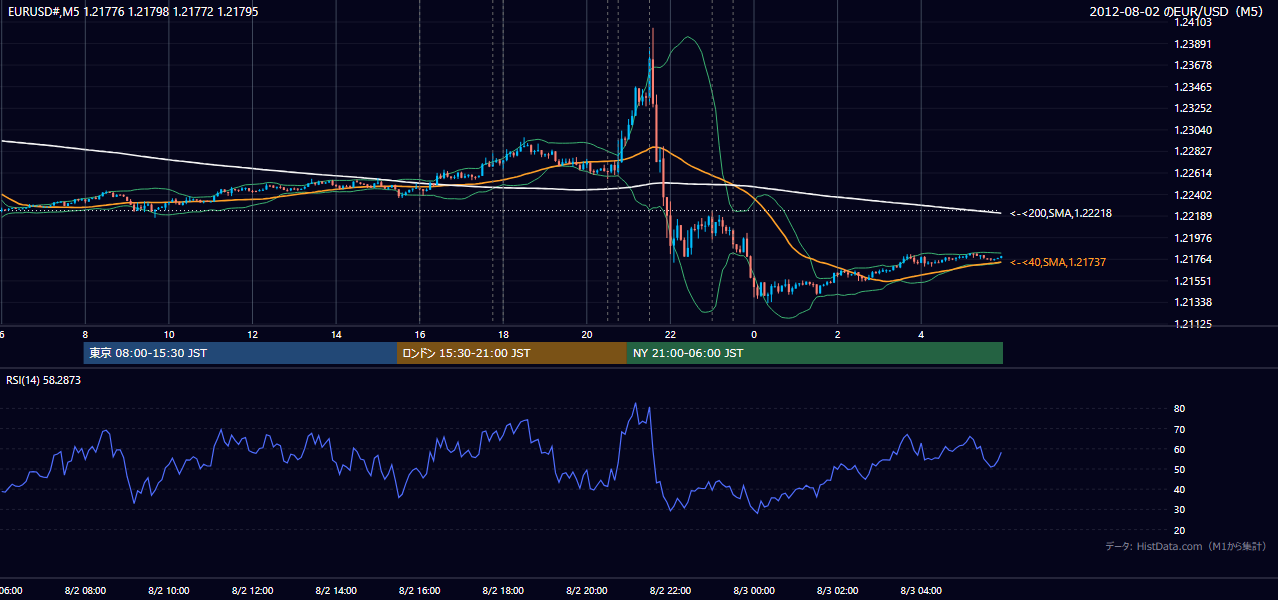1278x600 pixels.
Task: Select the 8/2 16:00 bottom time label
Action: (x=420, y=591)
